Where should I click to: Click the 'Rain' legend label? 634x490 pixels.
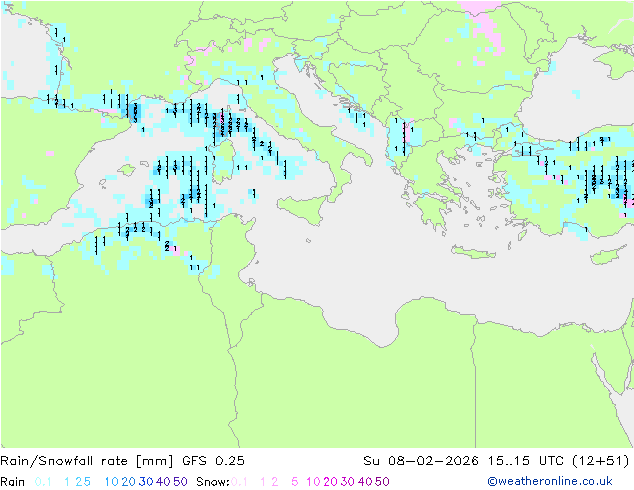[x=13, y=482]
